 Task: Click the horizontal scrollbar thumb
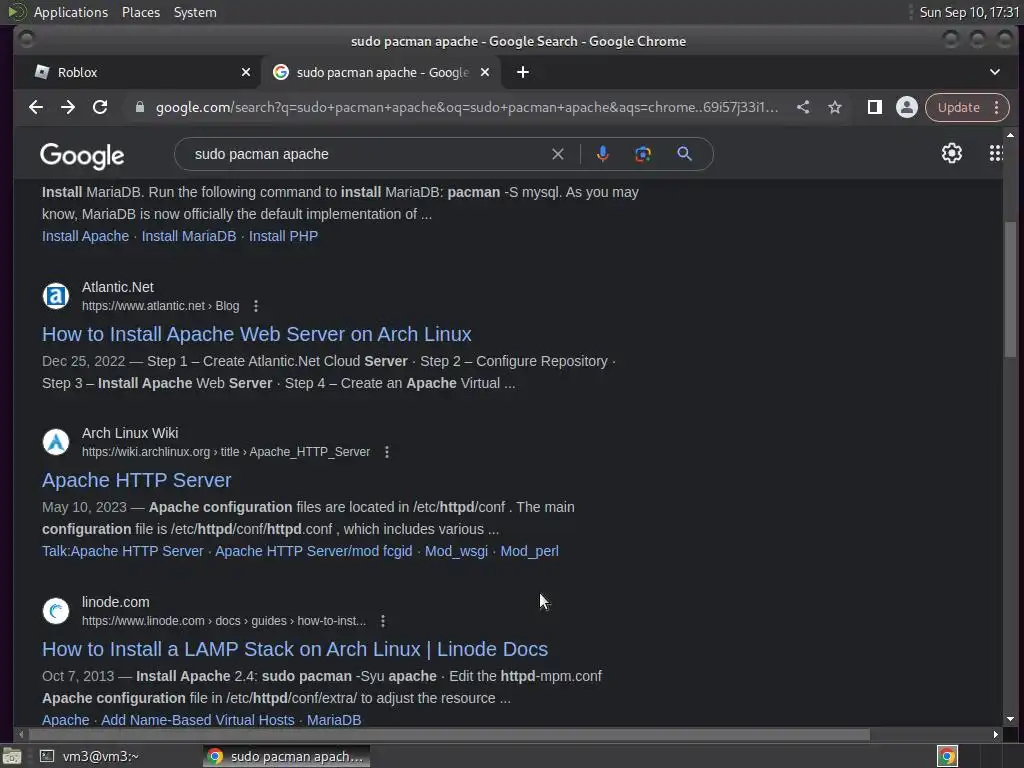[x=447, y=734]
